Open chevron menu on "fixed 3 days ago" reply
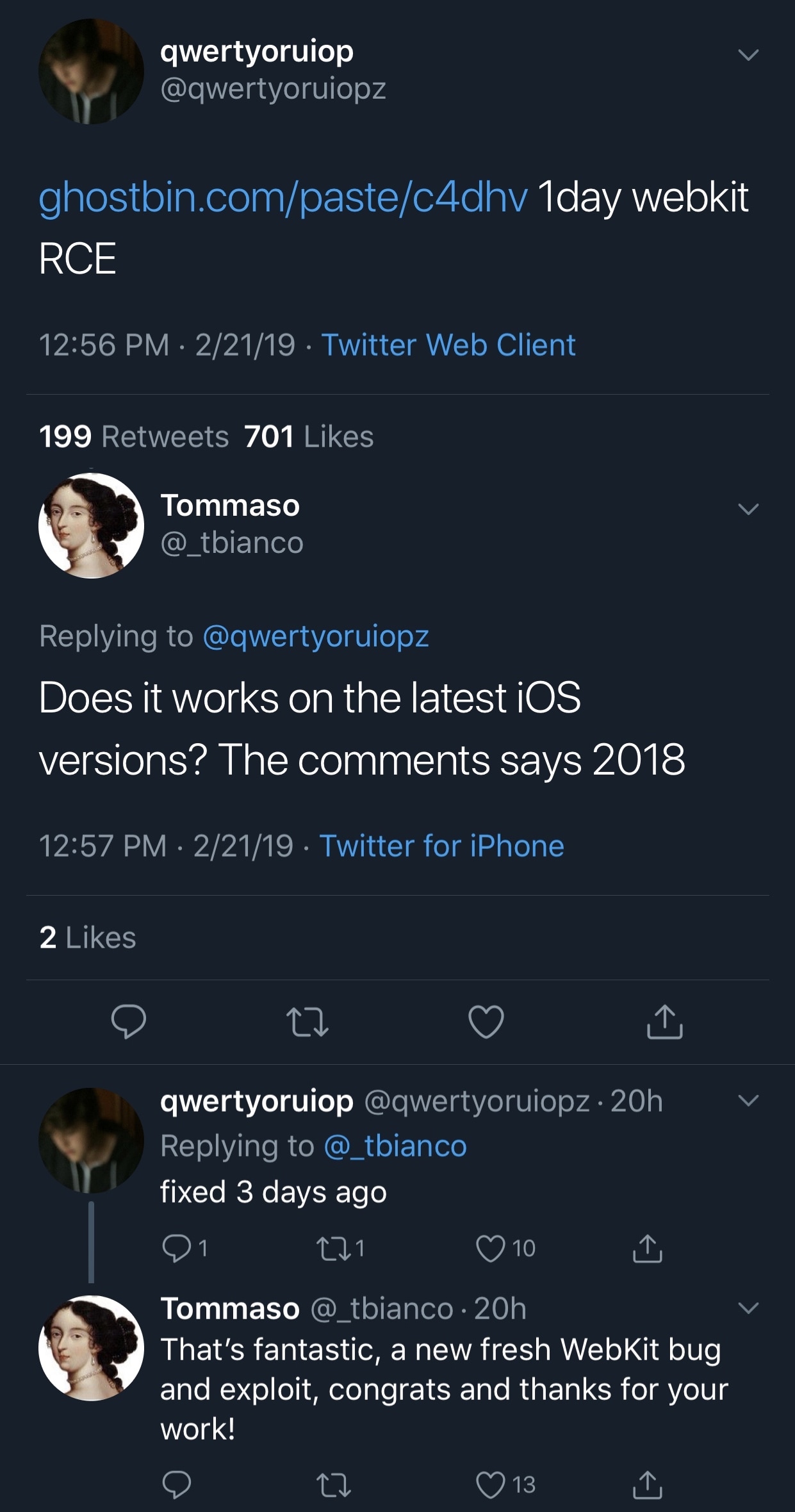Image resolution: width=795 pixels, height=1512 pixels. point(748,1101)
